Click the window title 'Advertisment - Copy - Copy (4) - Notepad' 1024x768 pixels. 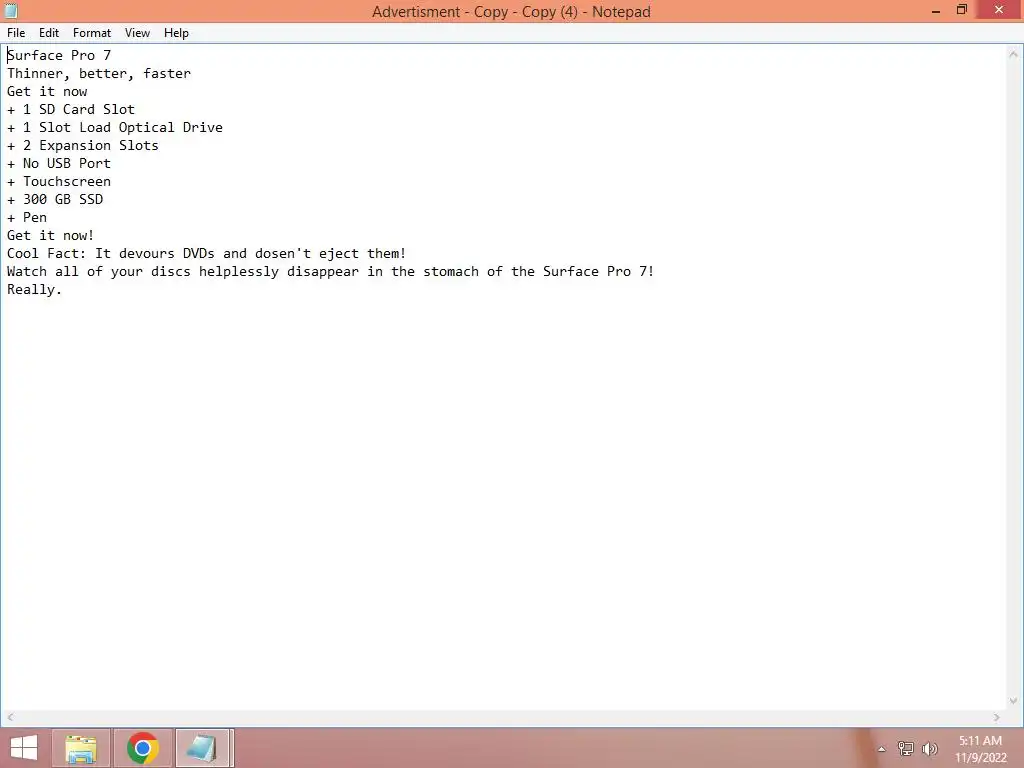click(x=511, y=11)
